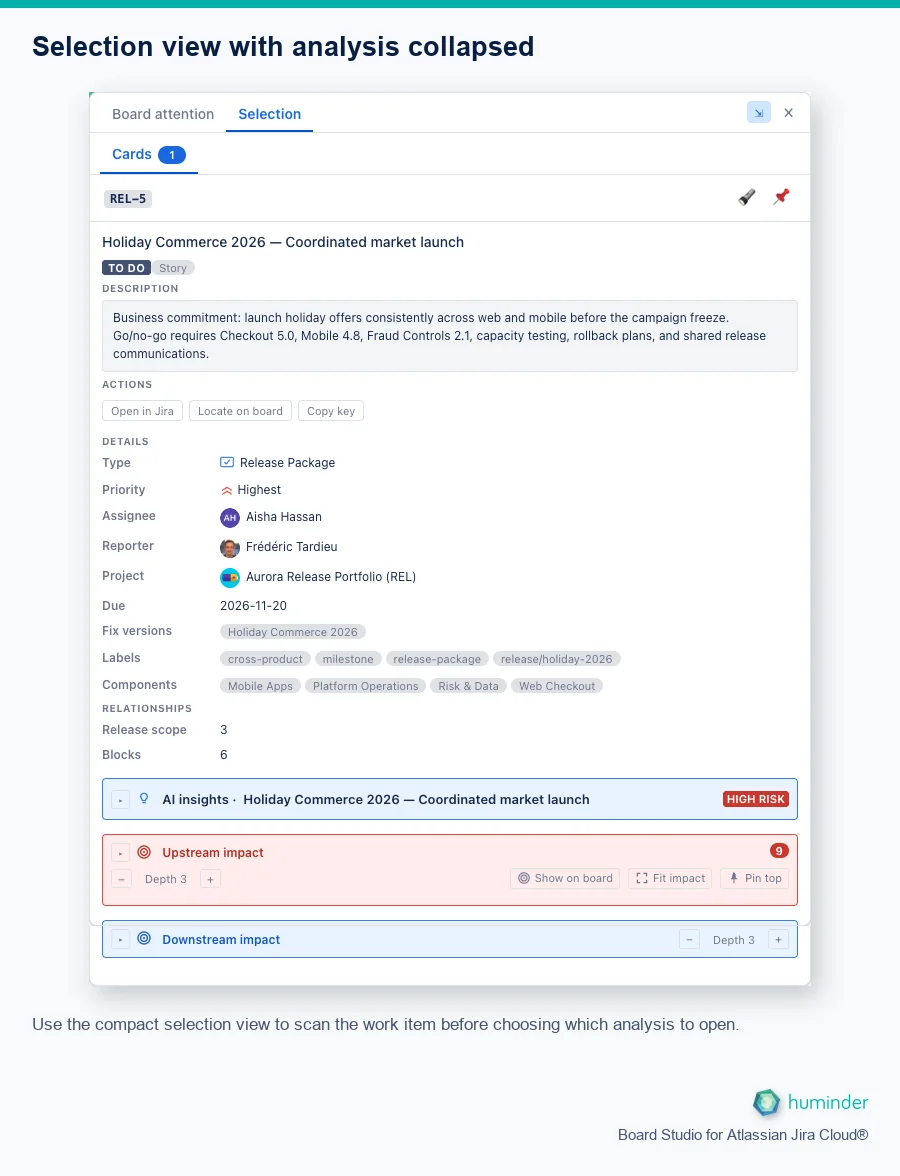Screen dimensions: 900x1176
Task: Click the Risk & Data component chip
Action: pos(468,686)
